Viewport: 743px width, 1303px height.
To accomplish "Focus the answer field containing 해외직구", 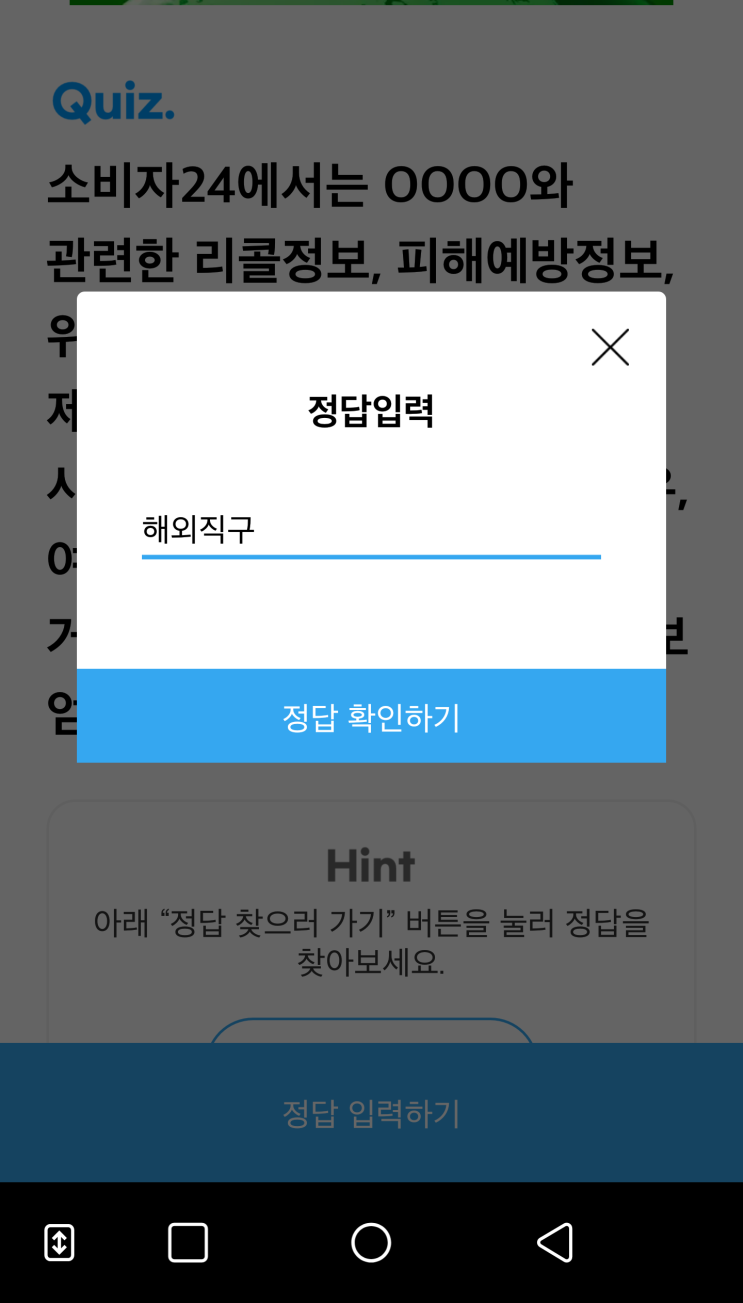I will (371, 528).
